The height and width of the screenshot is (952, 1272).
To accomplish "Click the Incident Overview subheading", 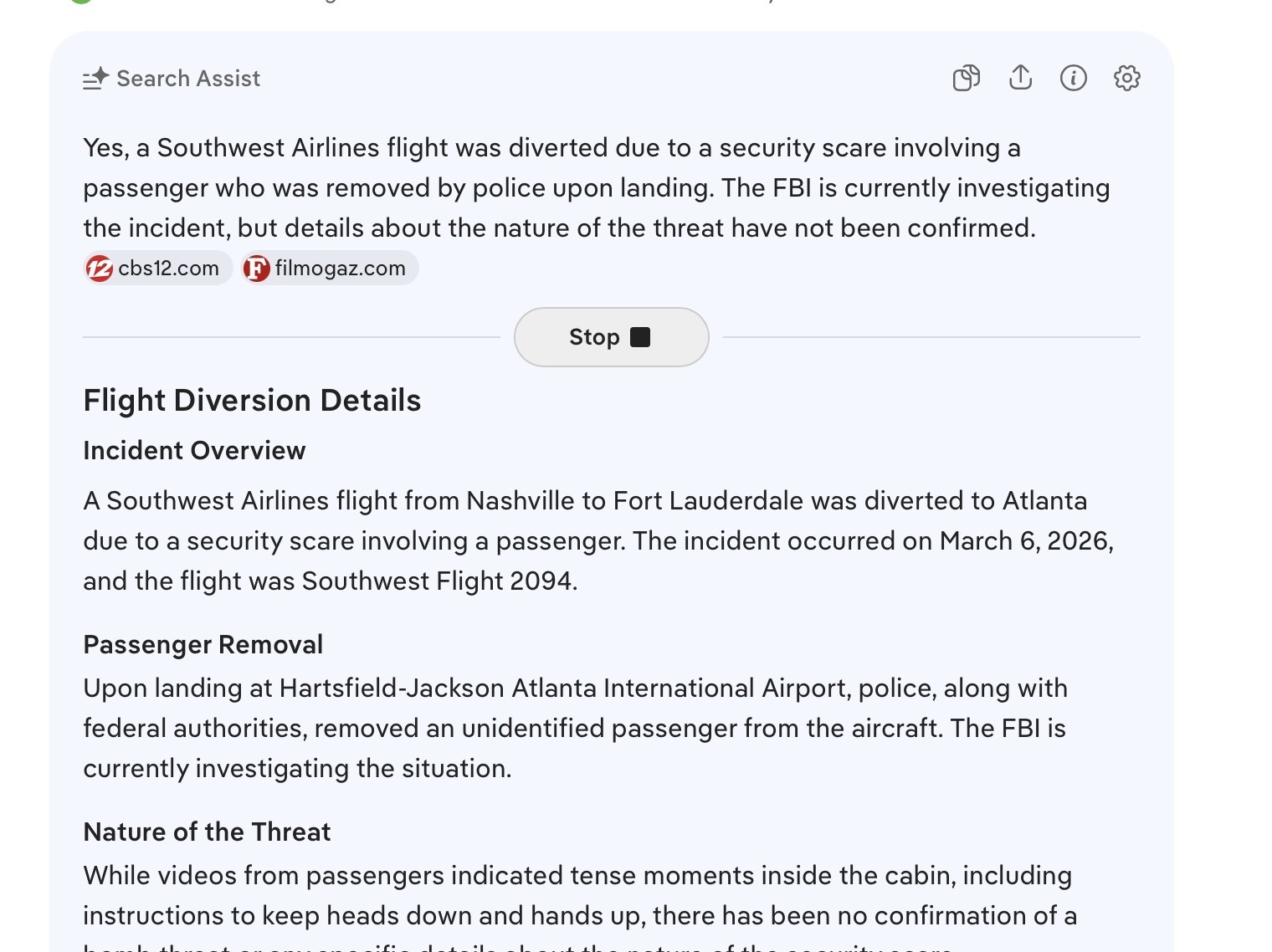I will click(x=194, y=451).
